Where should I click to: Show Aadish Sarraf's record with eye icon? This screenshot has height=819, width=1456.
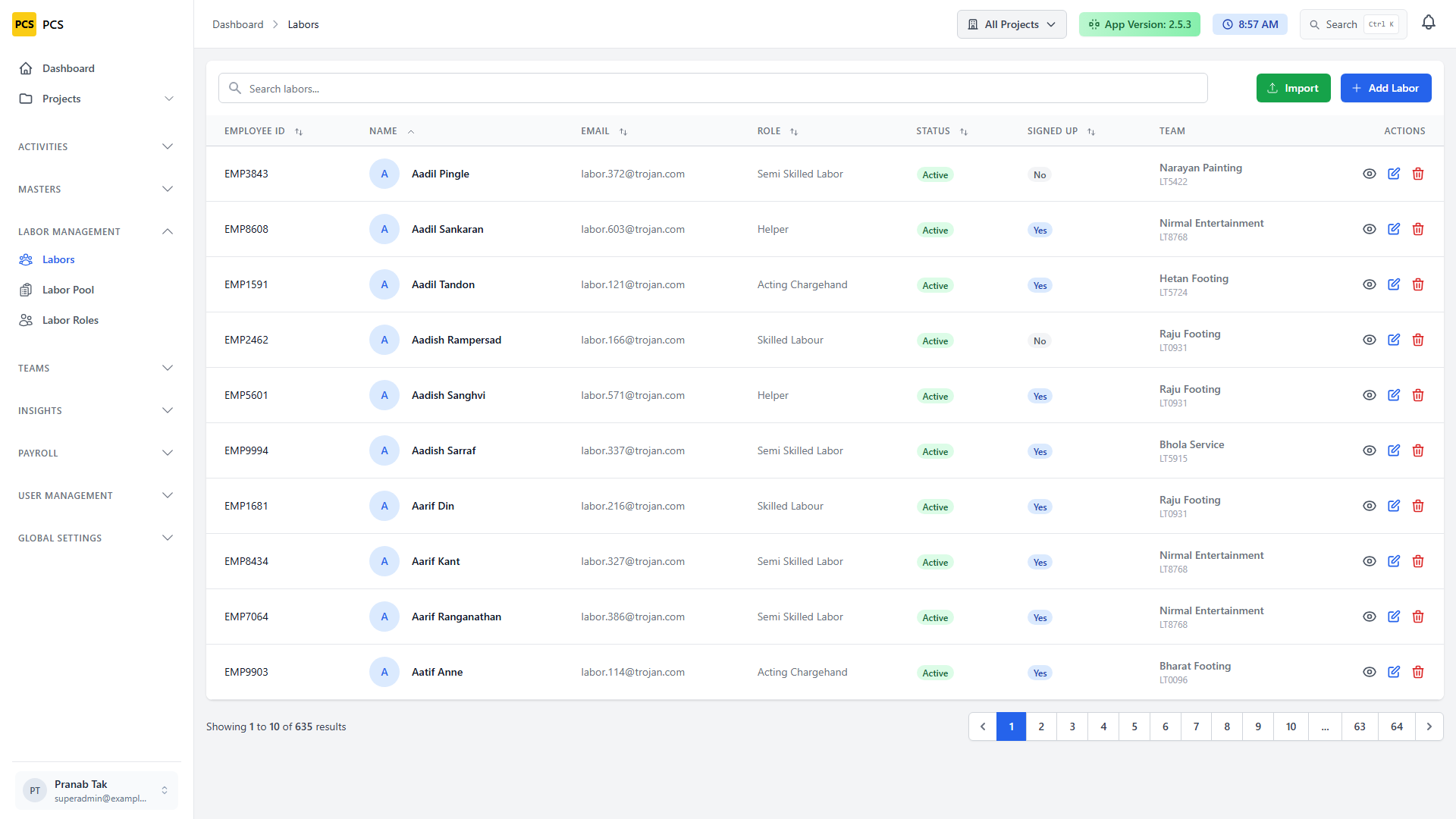point(1370,450)
